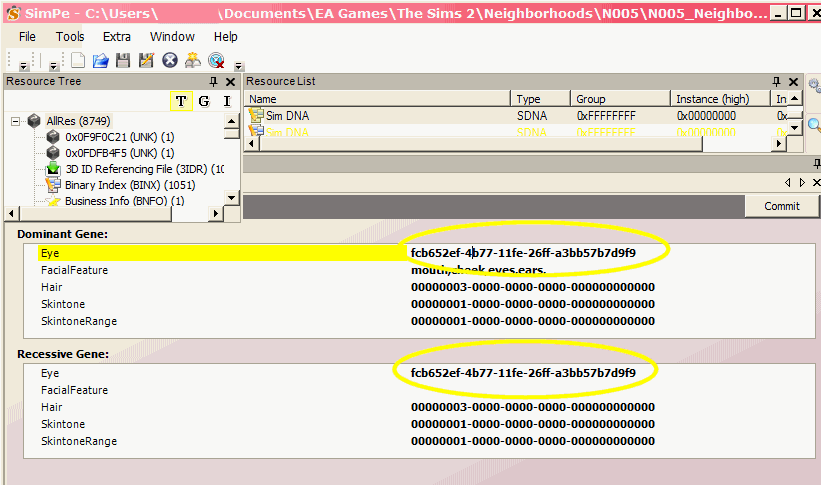821x485 pixels.
Task: Go to previous document tab arrow
Action: coord(787,182)
